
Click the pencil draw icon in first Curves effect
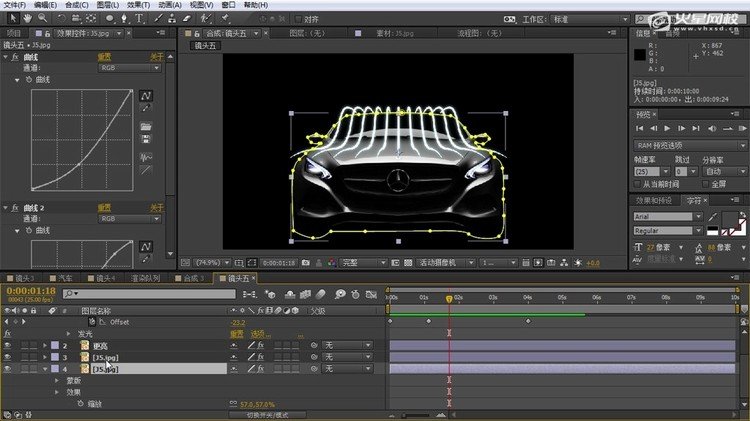(146, 109)
